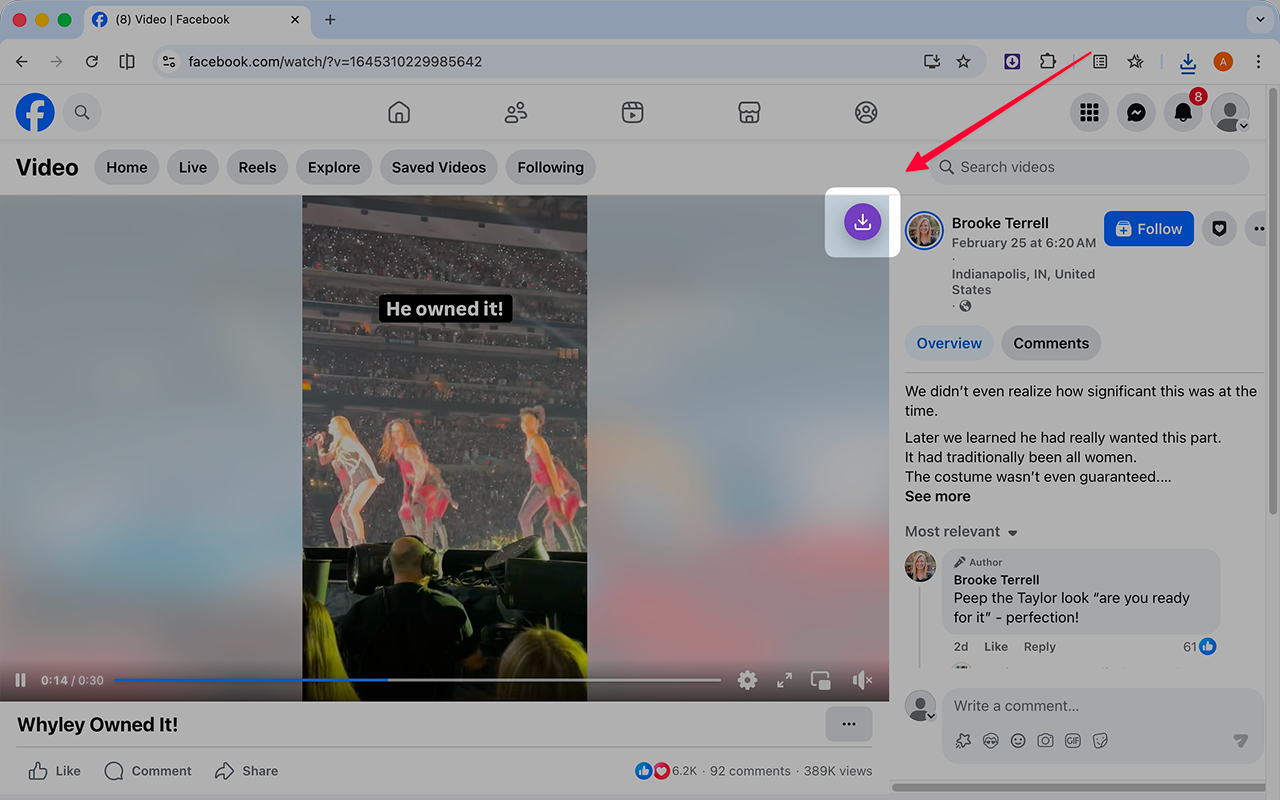This screenshot has width=1280, height=800.
Task: Go back to previous page
Action: coord(22,62)
